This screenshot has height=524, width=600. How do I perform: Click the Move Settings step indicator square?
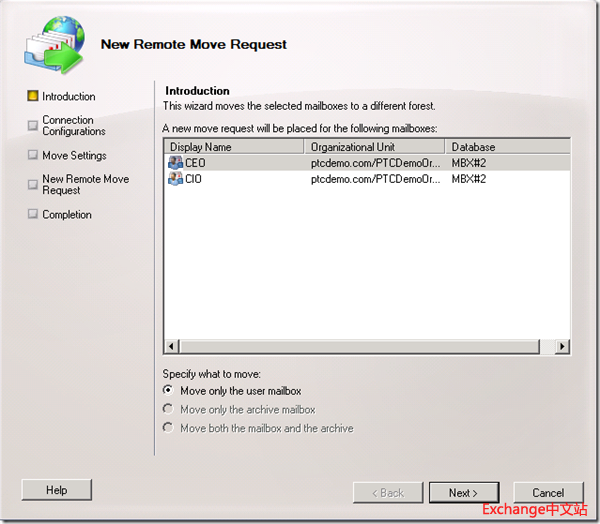(33, 156)
